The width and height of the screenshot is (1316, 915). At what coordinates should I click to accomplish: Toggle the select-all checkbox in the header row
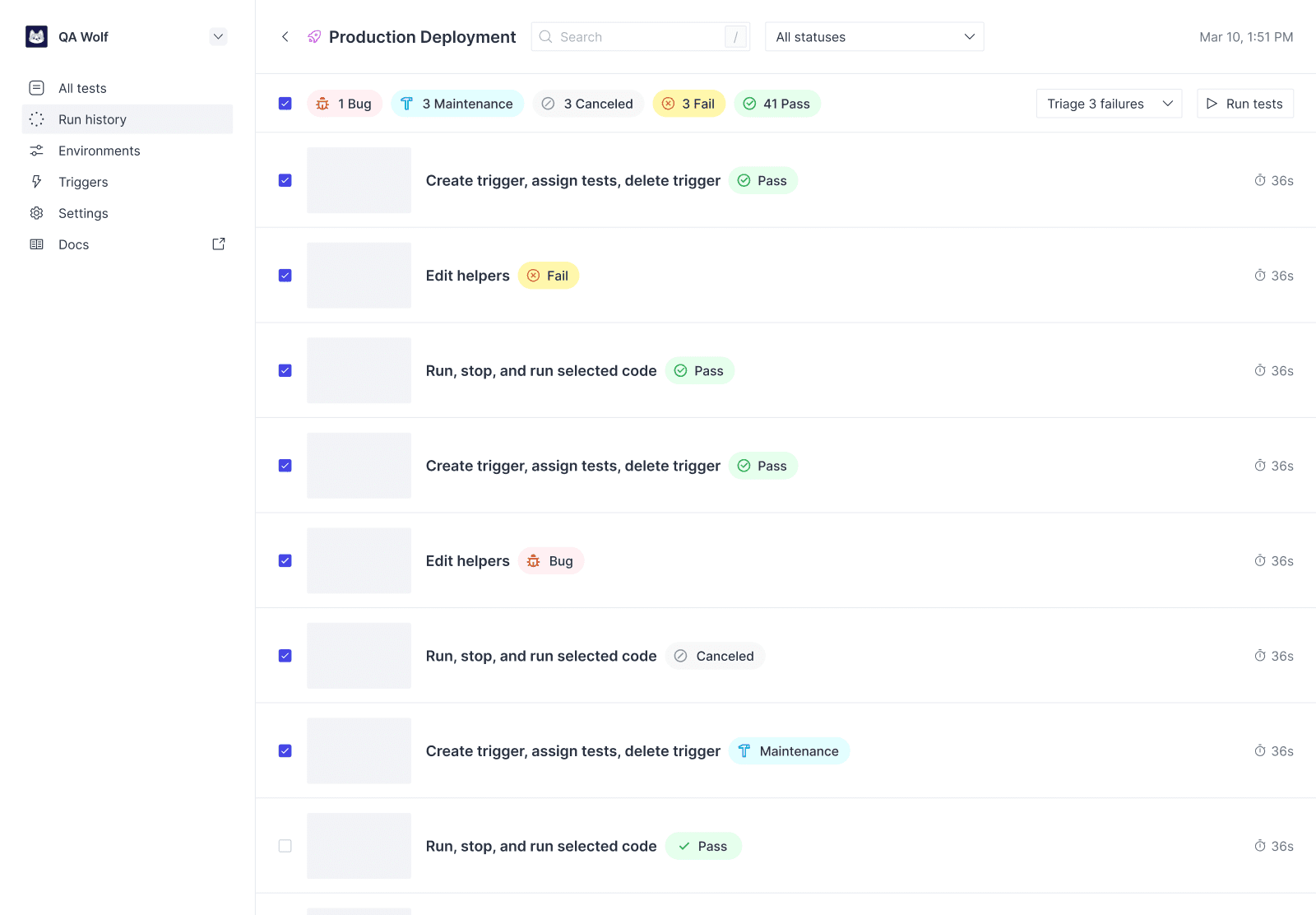pos(285,104)
